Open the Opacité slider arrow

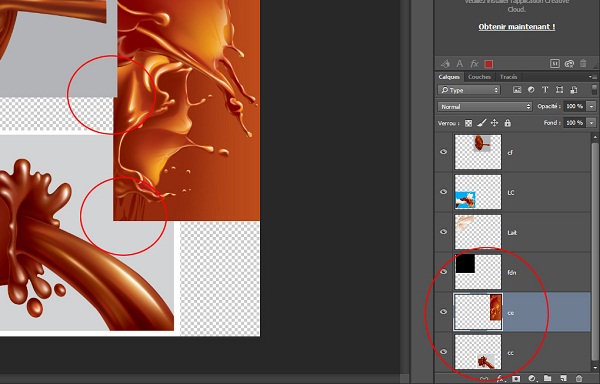pyautogui.click(x=592, y=106)
